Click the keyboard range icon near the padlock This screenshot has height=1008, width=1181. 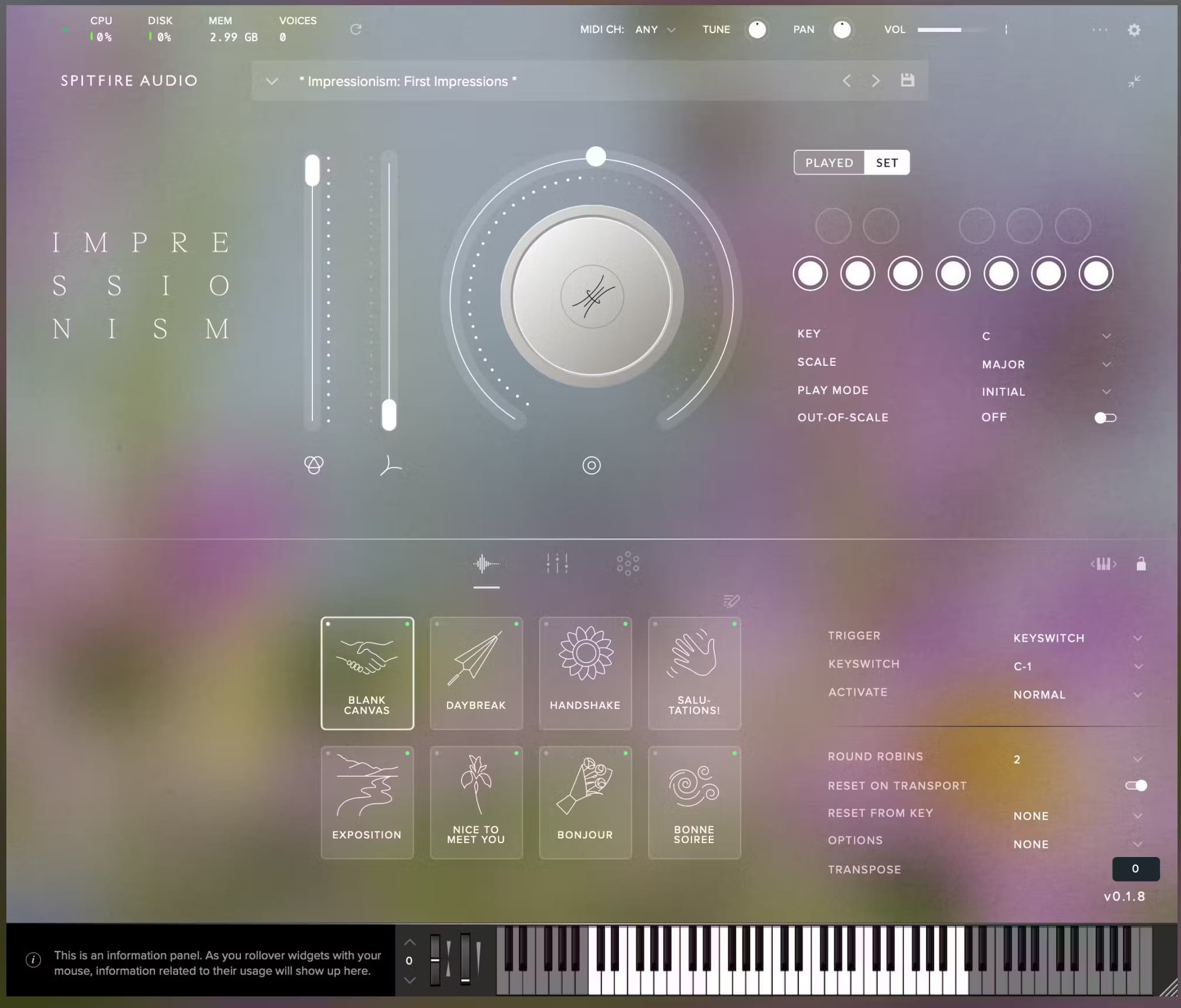(x=1104, y=564)
